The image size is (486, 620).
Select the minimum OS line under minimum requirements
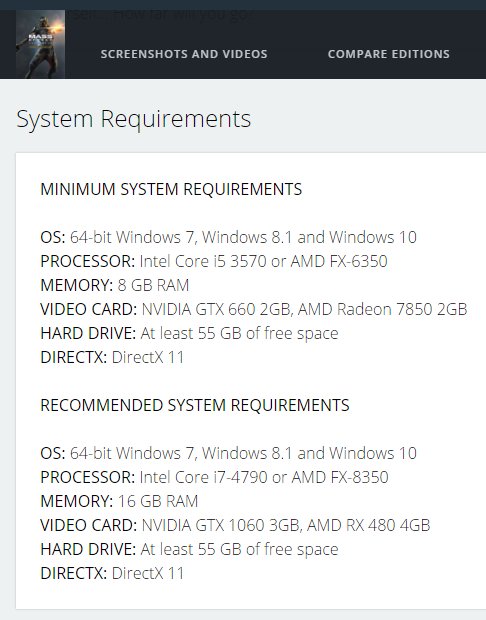229,237
